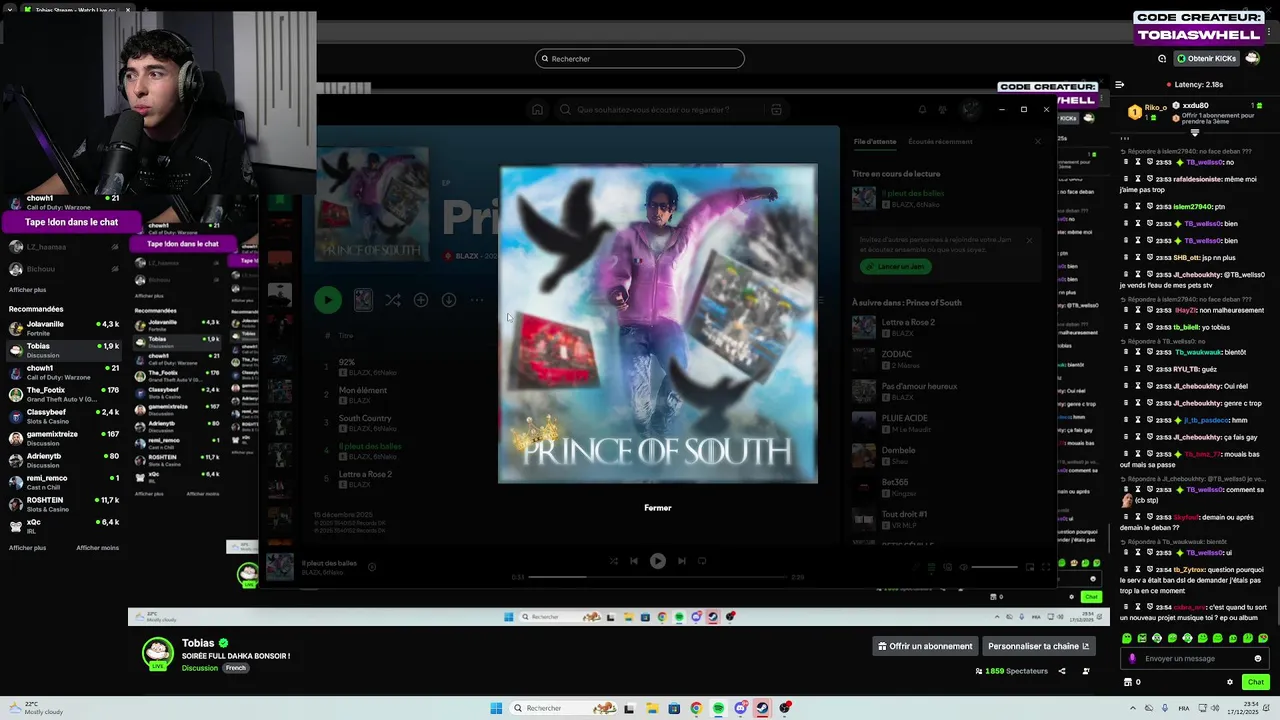The width and height of the screenshot is (1280, 720).
Task: Open the Discussion category link under Tobias
Action: (x=200, y=668)
